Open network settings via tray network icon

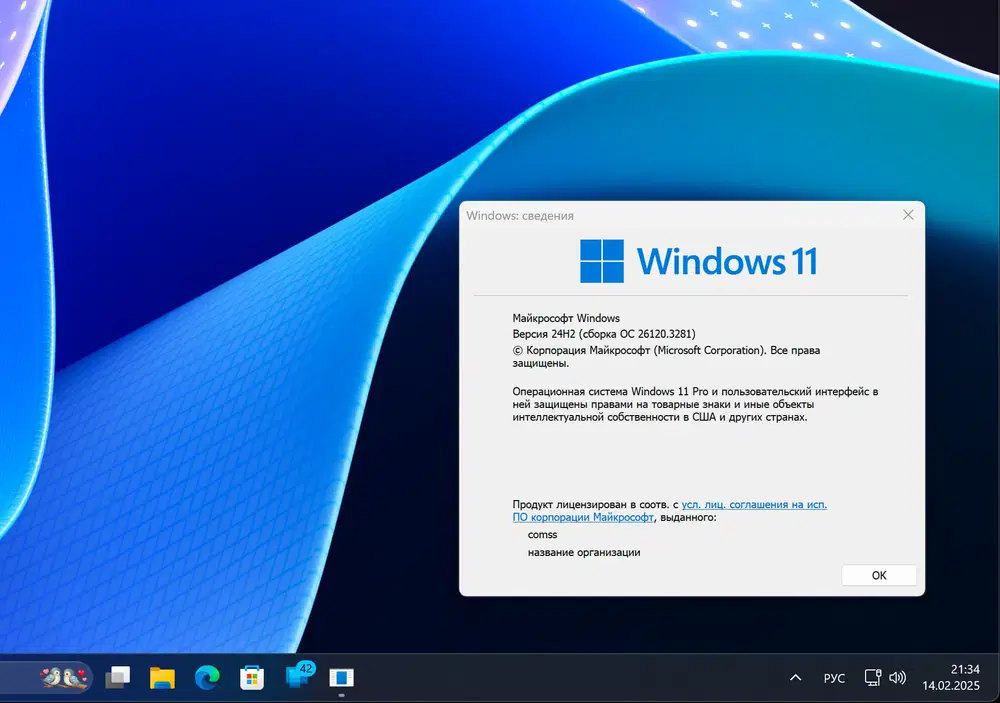click(872, 677)
